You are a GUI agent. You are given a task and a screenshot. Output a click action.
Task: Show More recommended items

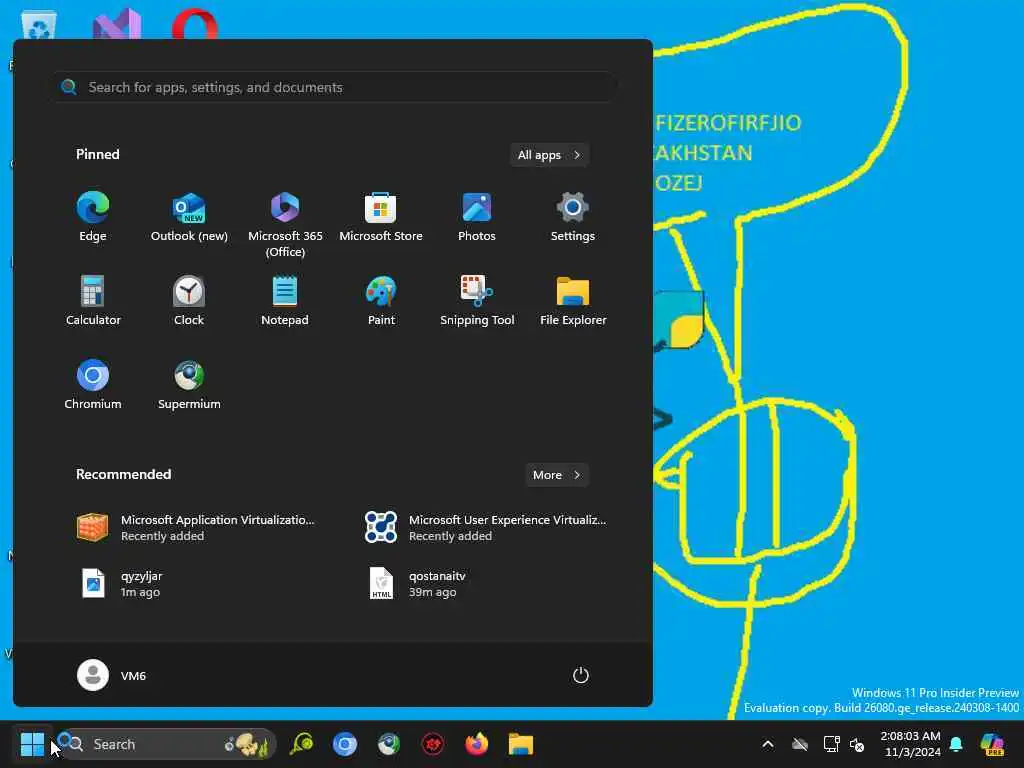(557, 475)
